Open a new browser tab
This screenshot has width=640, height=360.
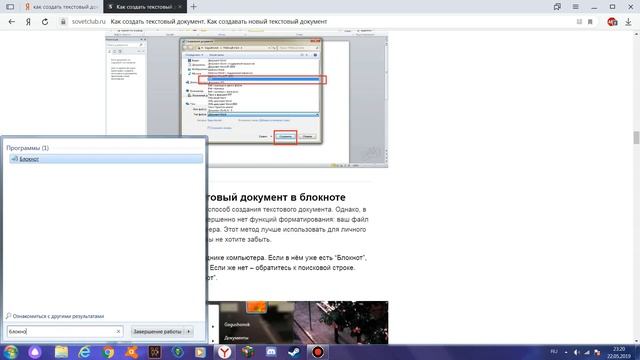[x=193, y=7]
